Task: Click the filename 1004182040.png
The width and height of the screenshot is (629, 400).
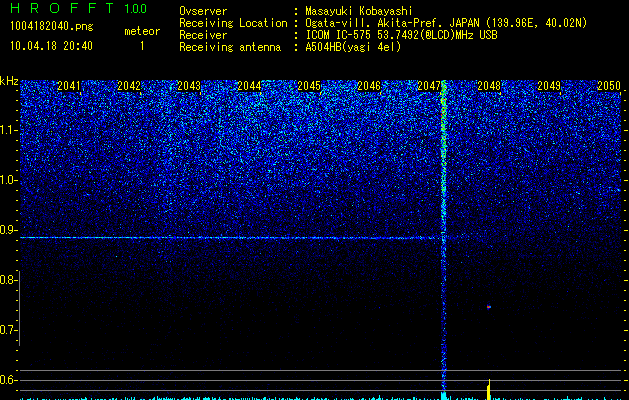Action: (x=52, y=26)
